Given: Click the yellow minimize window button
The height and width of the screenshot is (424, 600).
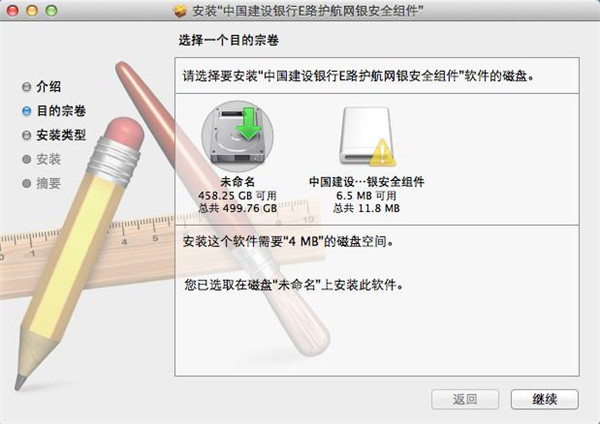Looking at the screenshot, I should pyautogui.click(x=32, y=11).
